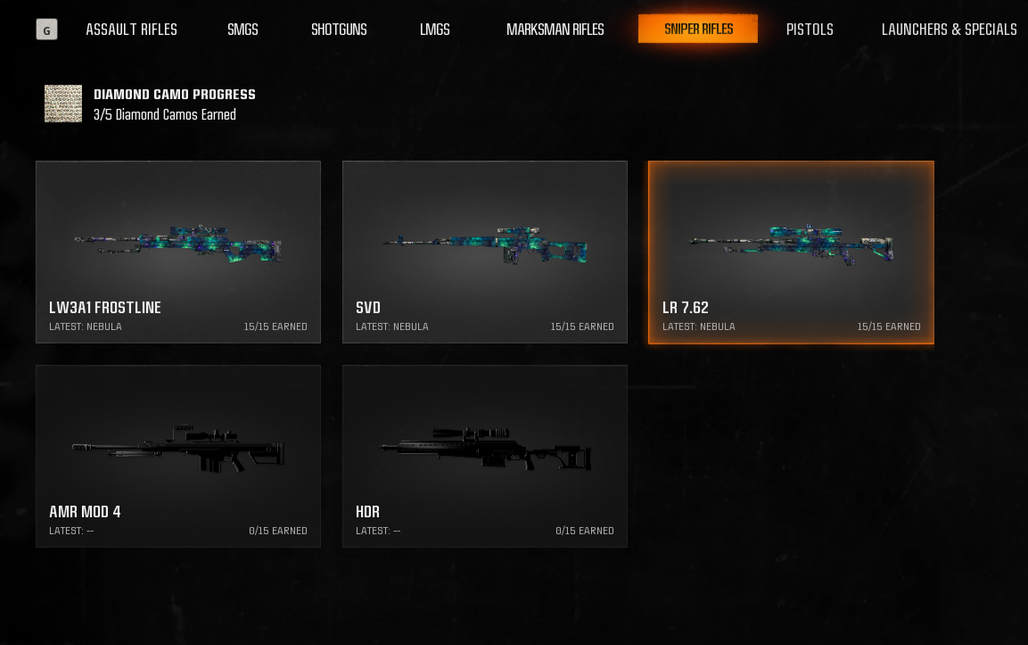Select the SVD sniper rifle image
This screenshot has width=1028, height=645.
pos(485,244)
